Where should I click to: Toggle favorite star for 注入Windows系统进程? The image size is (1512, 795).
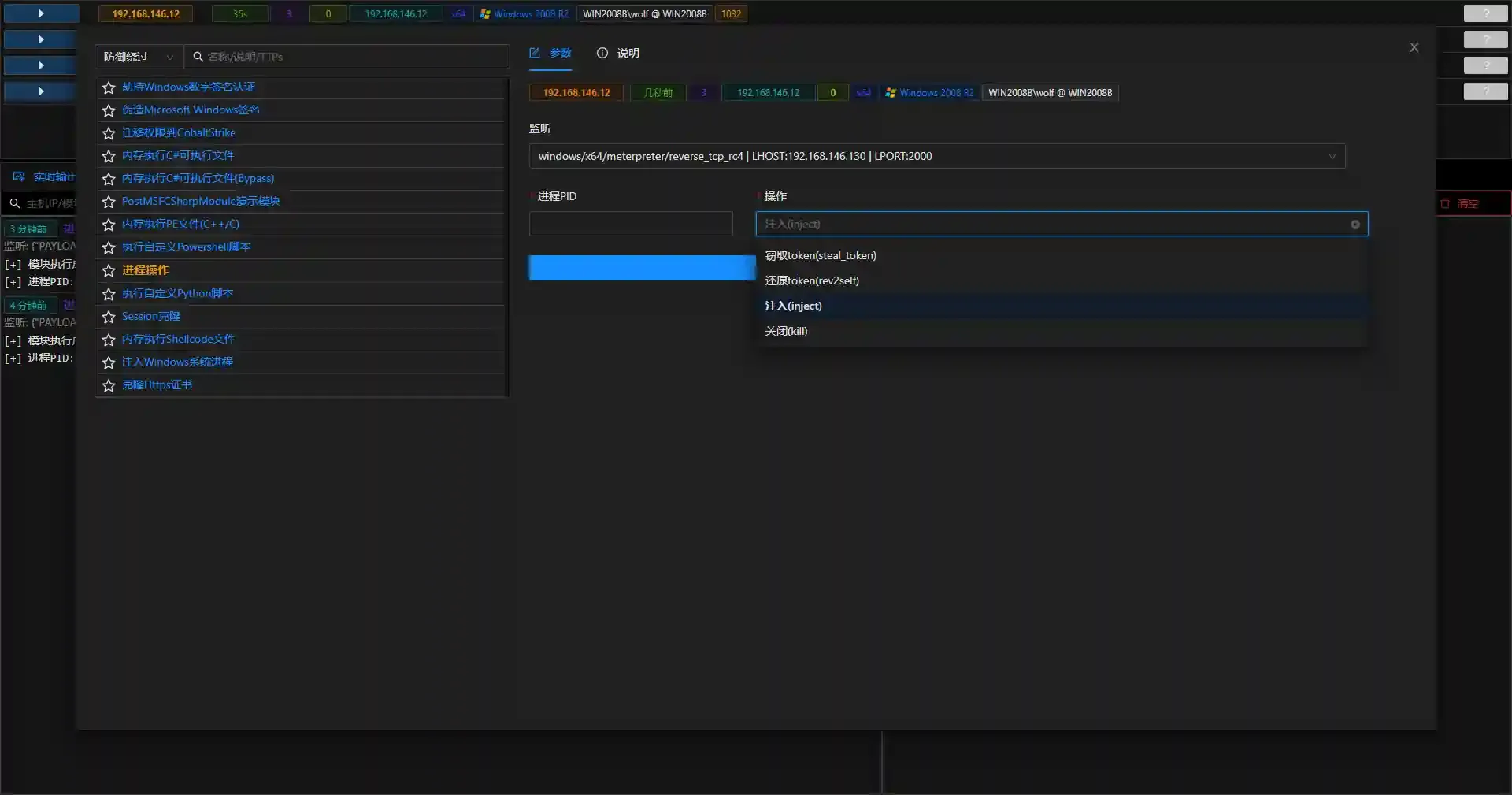coord(109,362)
